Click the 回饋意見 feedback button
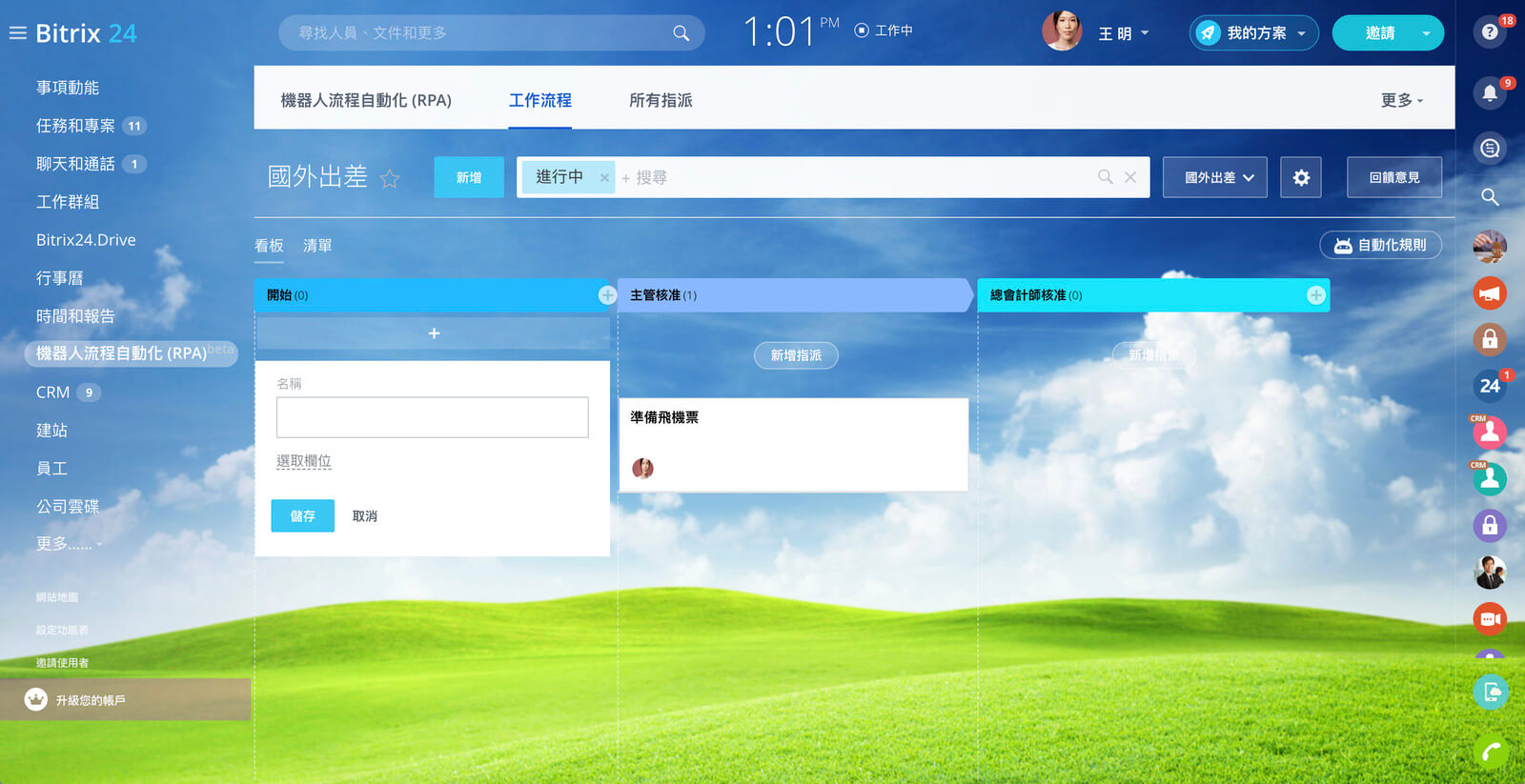This screenshot has width=1525, height=784. tap(1394, 177)
